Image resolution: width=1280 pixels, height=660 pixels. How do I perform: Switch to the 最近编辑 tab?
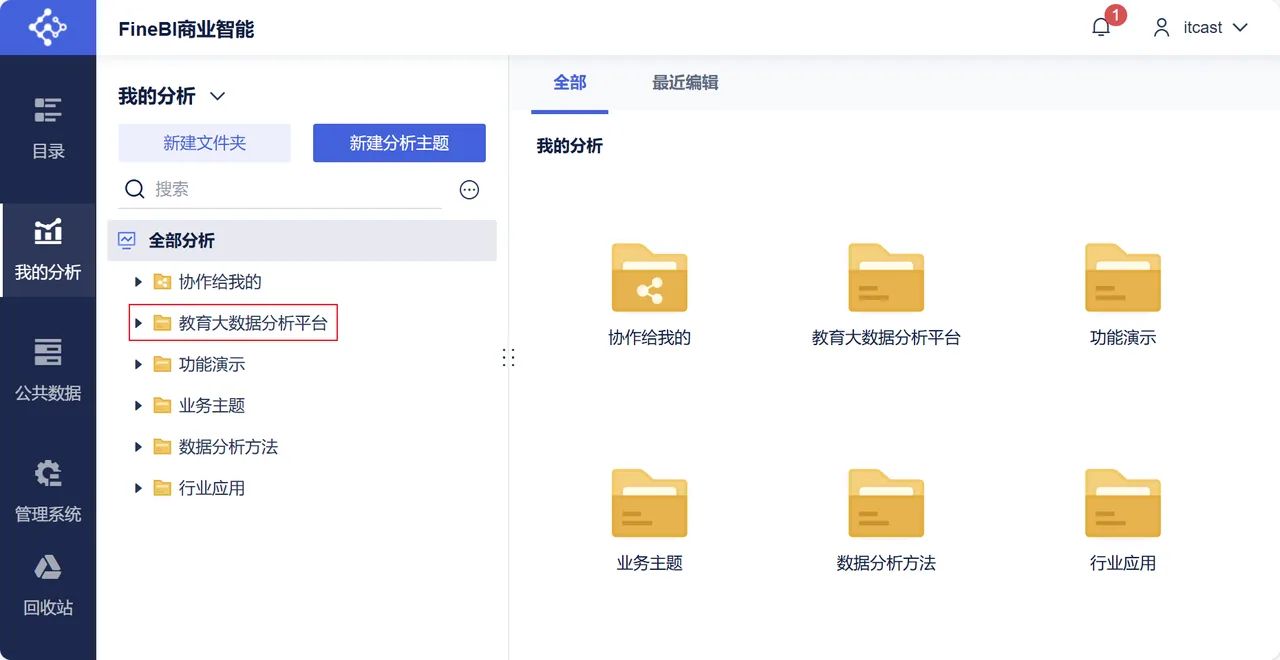(x=685, y=83)
